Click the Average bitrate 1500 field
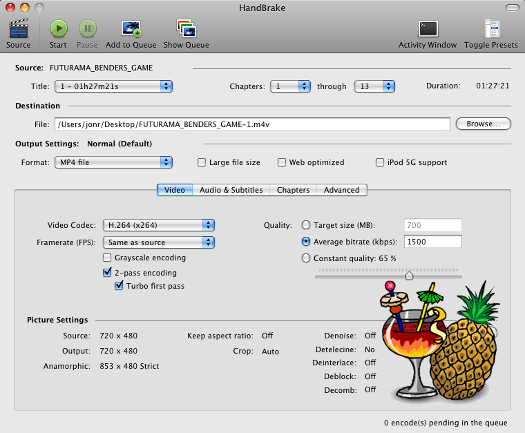525x433 pixels. [433, 241]
